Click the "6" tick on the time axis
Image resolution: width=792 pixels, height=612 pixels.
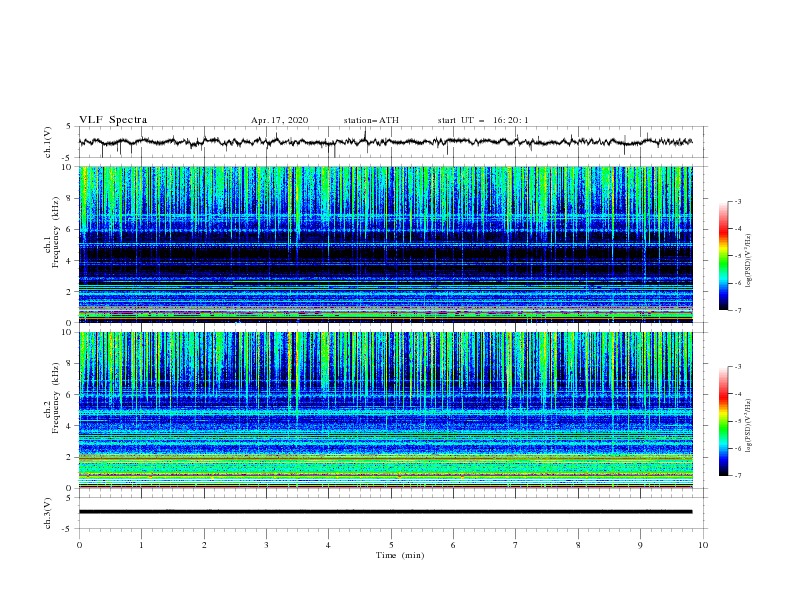pyautogui.click(x=453, y=545)
